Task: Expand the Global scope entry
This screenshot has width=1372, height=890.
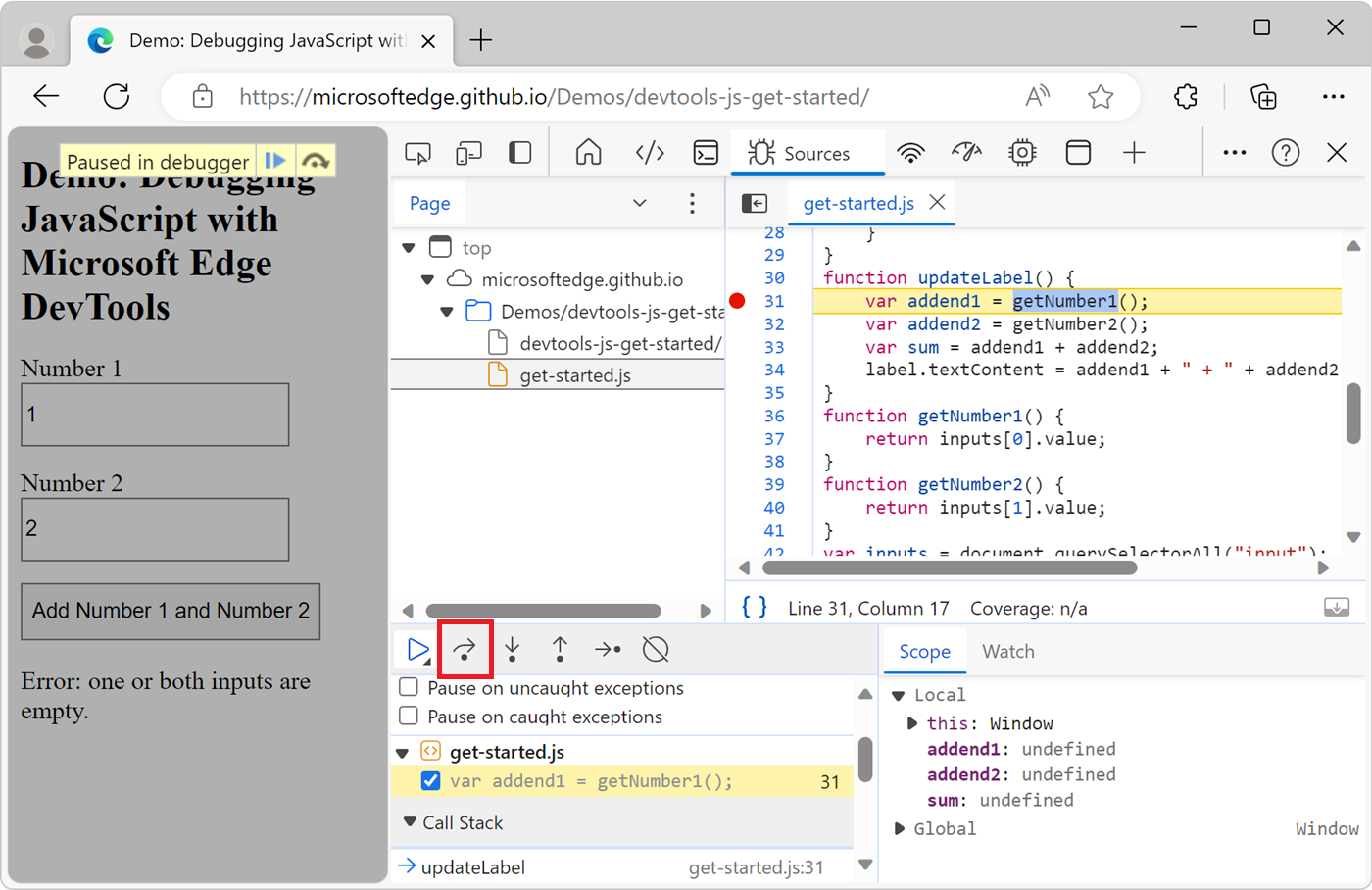Action: [x=900, y=829]
